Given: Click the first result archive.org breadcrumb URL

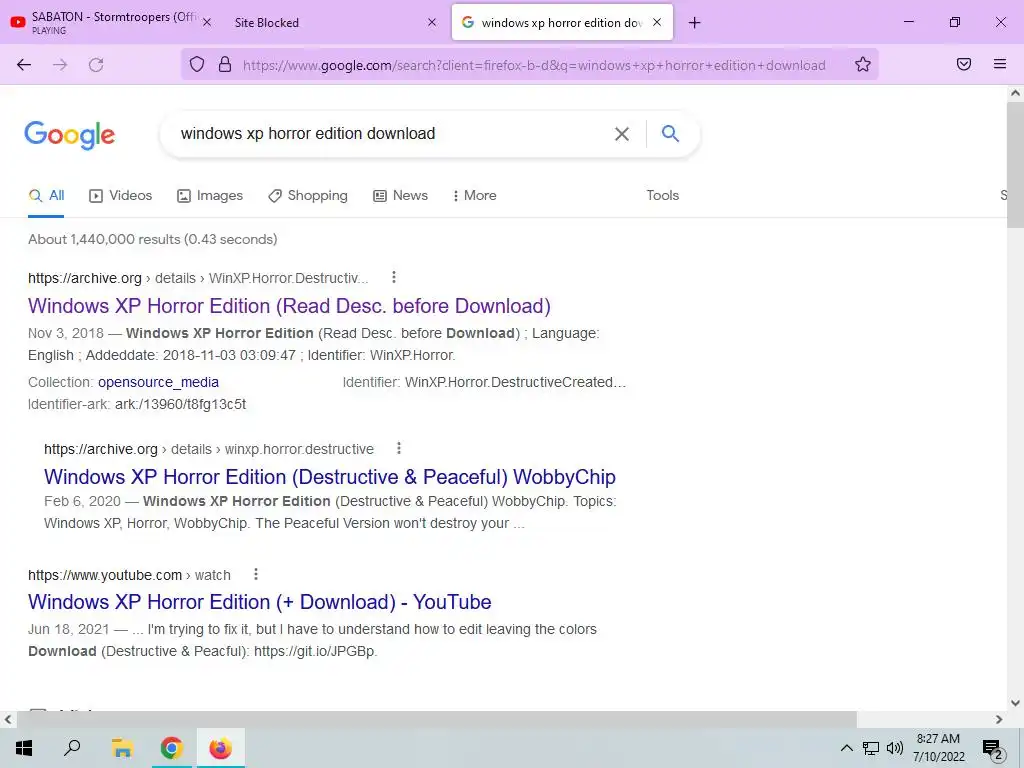Looking at the screenshot, I should [199, 278].
